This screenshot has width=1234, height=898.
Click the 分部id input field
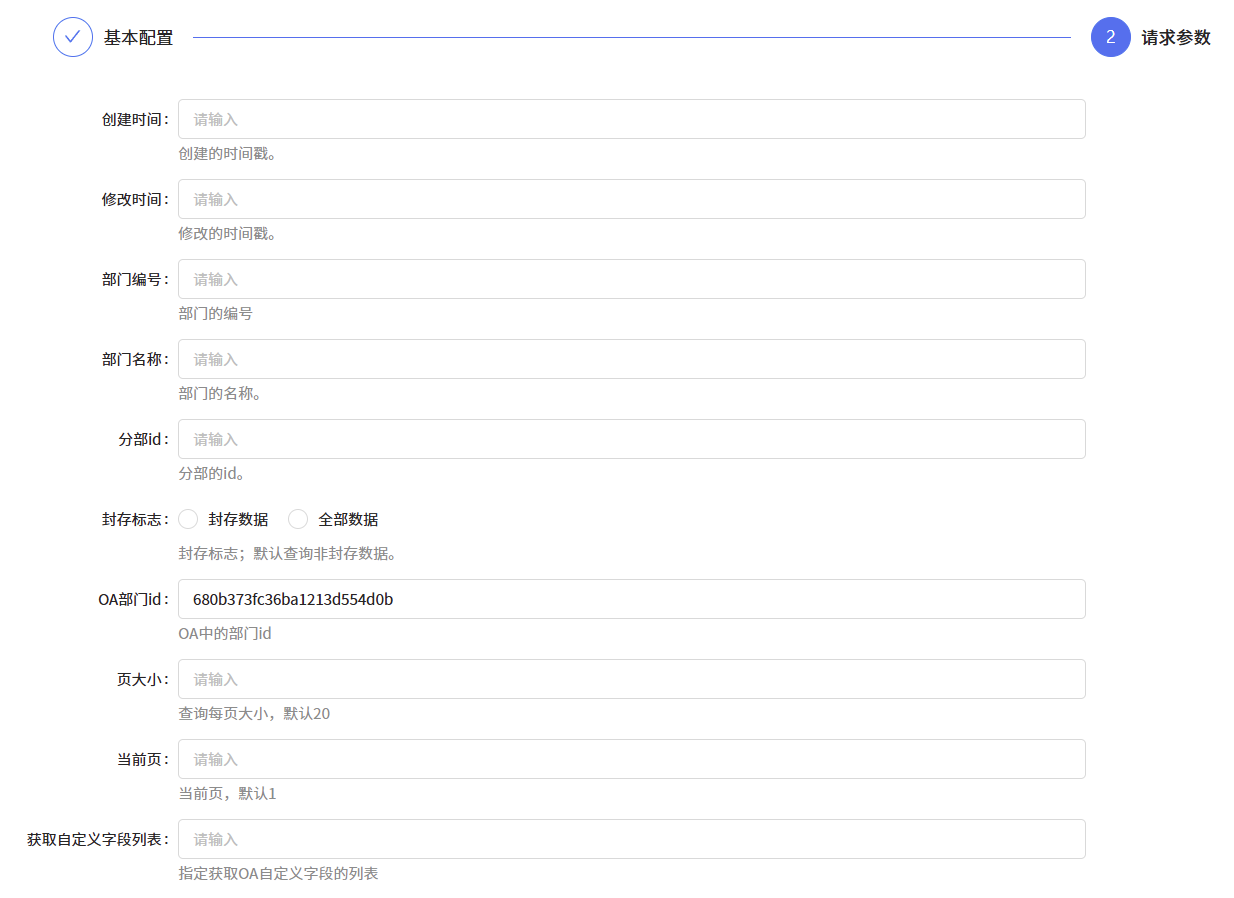click(x=632, y=439)
